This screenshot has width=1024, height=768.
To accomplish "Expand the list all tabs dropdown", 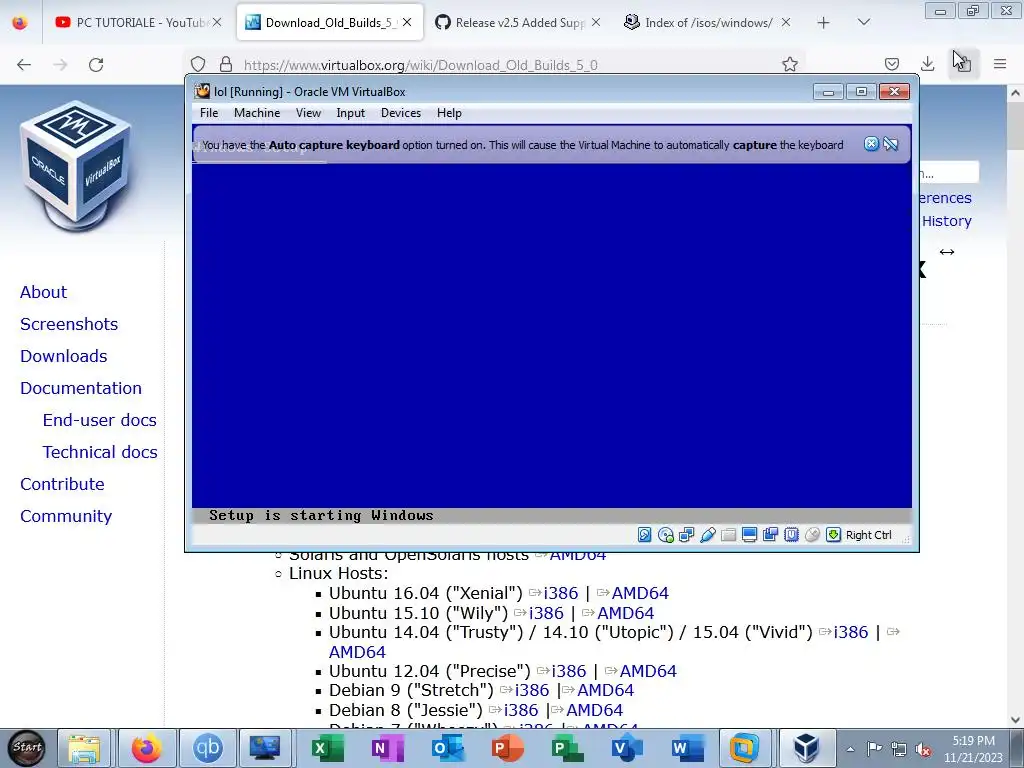I will (x=864, y=22).
